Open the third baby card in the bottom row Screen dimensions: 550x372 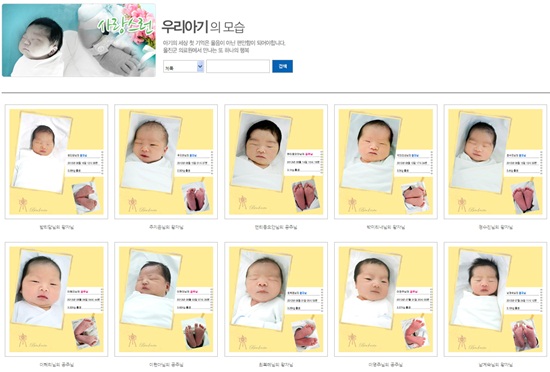point(276,299)
